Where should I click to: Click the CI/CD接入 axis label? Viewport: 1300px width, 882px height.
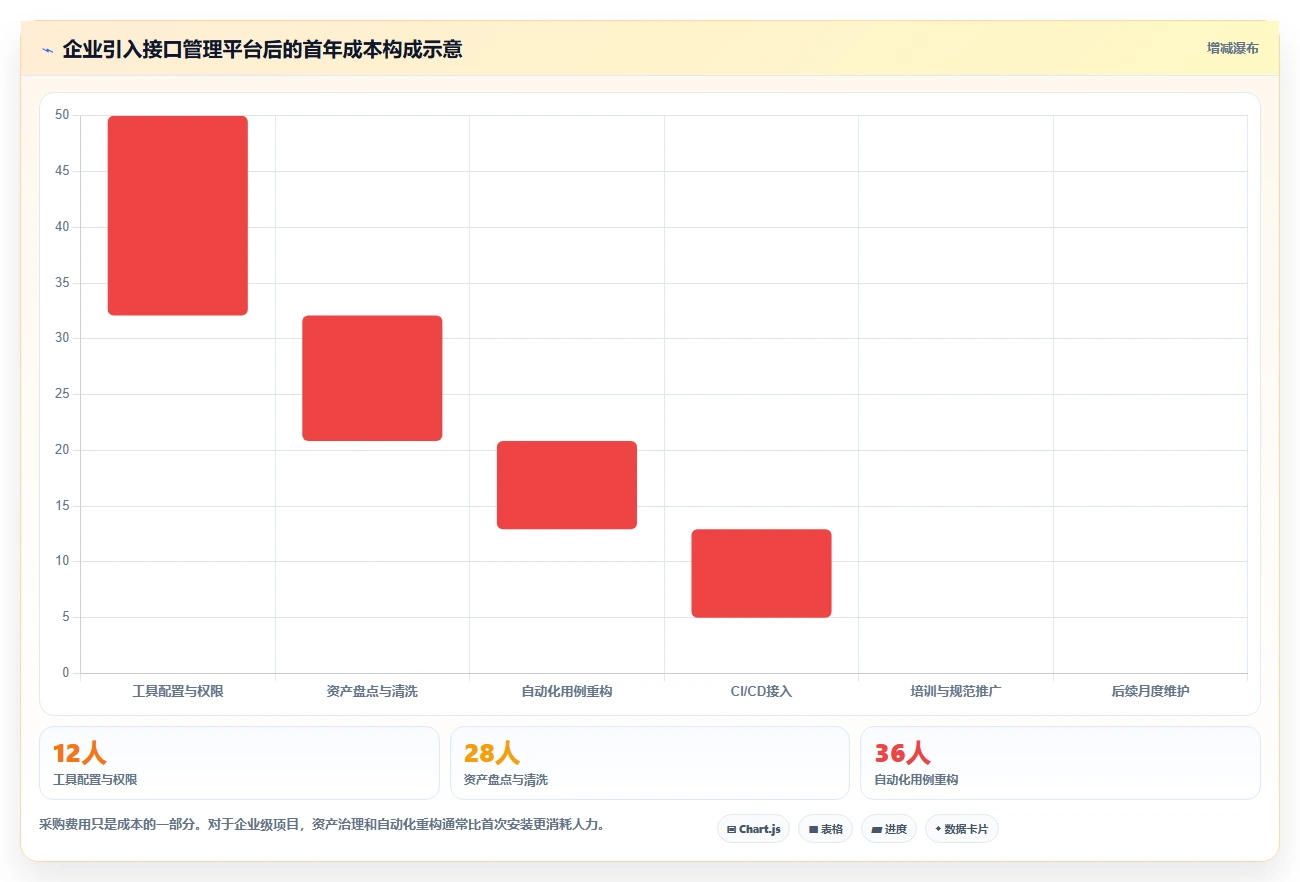tap(761, 691)
